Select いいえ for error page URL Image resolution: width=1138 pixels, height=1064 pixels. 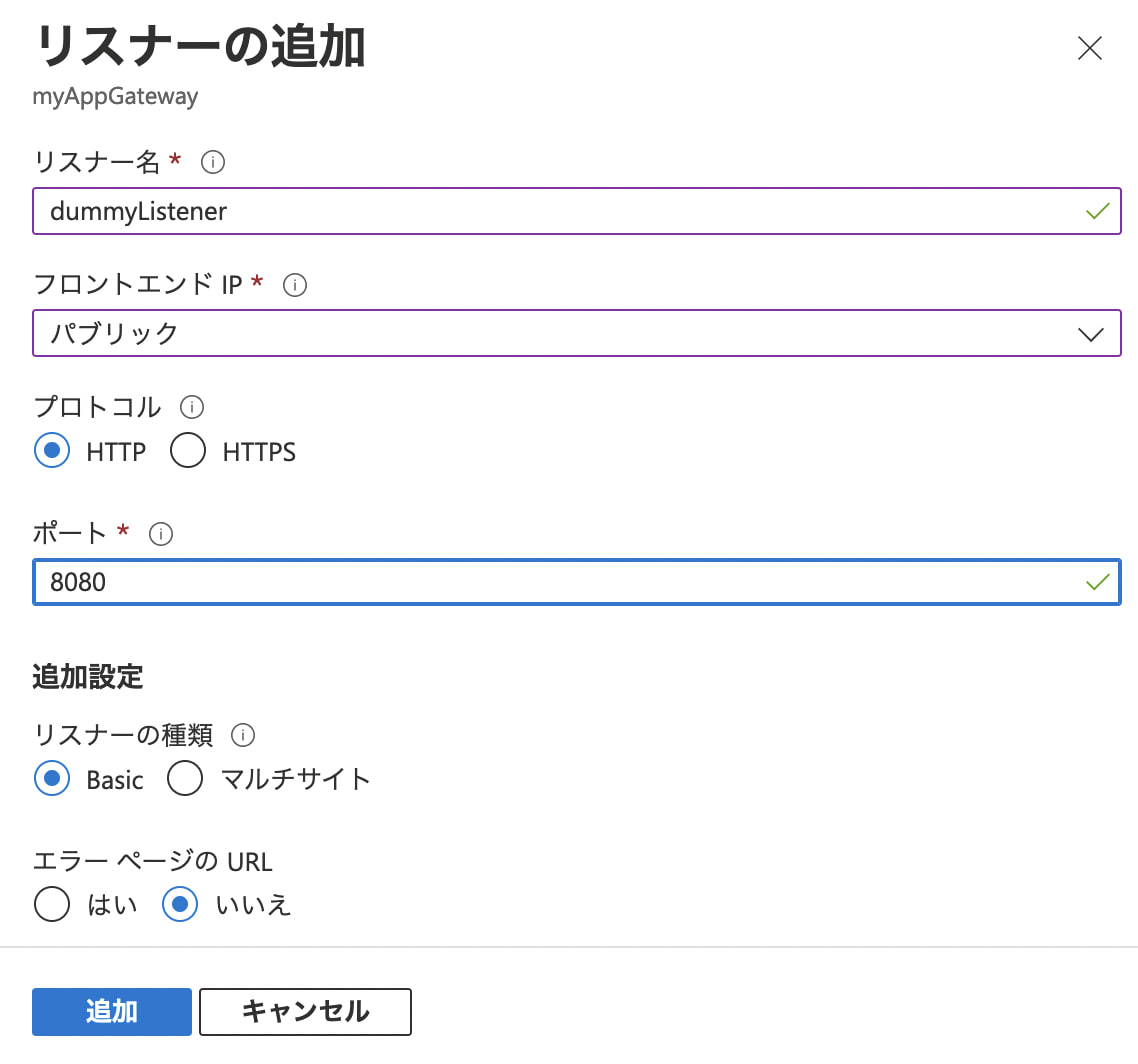180,904
